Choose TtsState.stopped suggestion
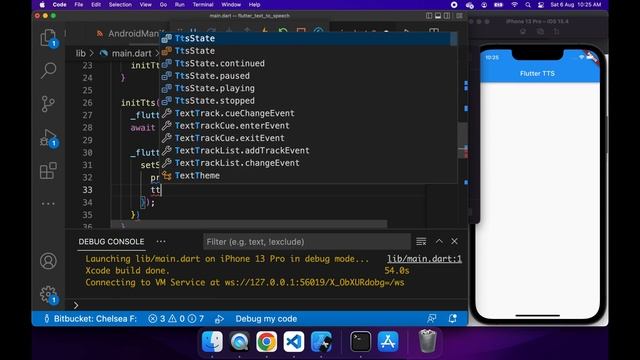The width and height of the screenshot is (640, 360). click(308, 101)
